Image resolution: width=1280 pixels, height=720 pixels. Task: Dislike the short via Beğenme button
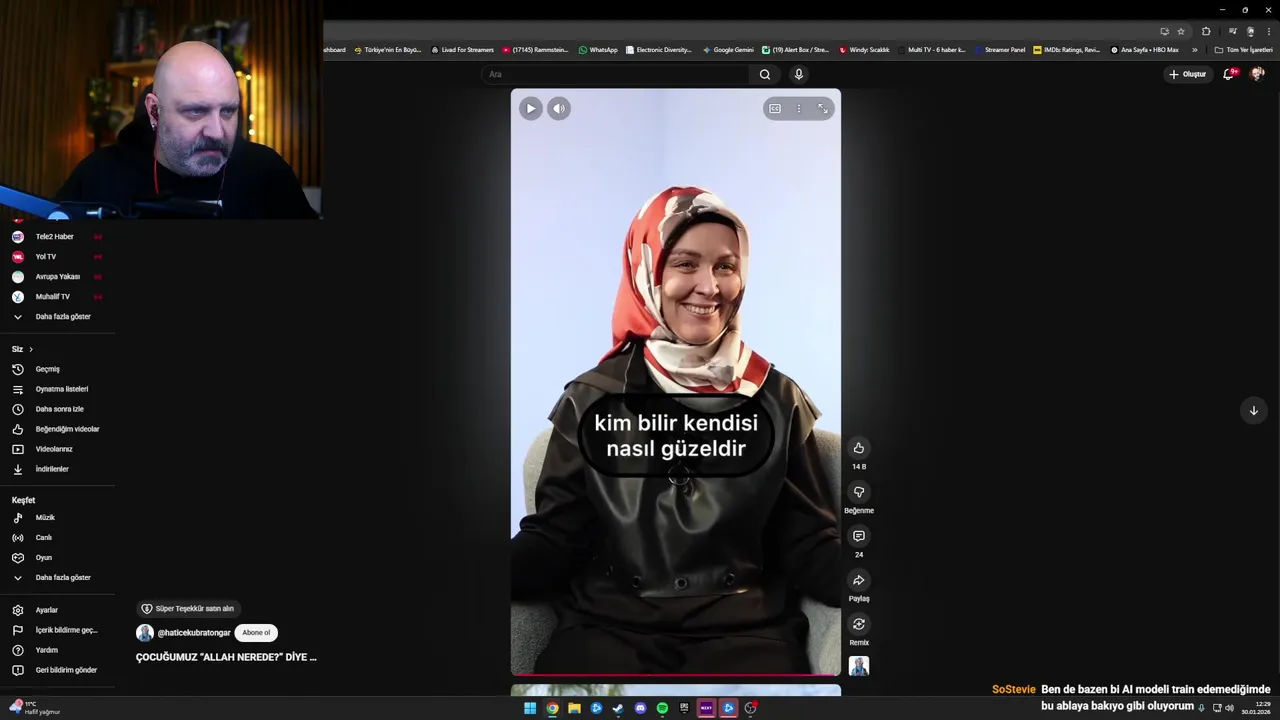coord(858,492)
